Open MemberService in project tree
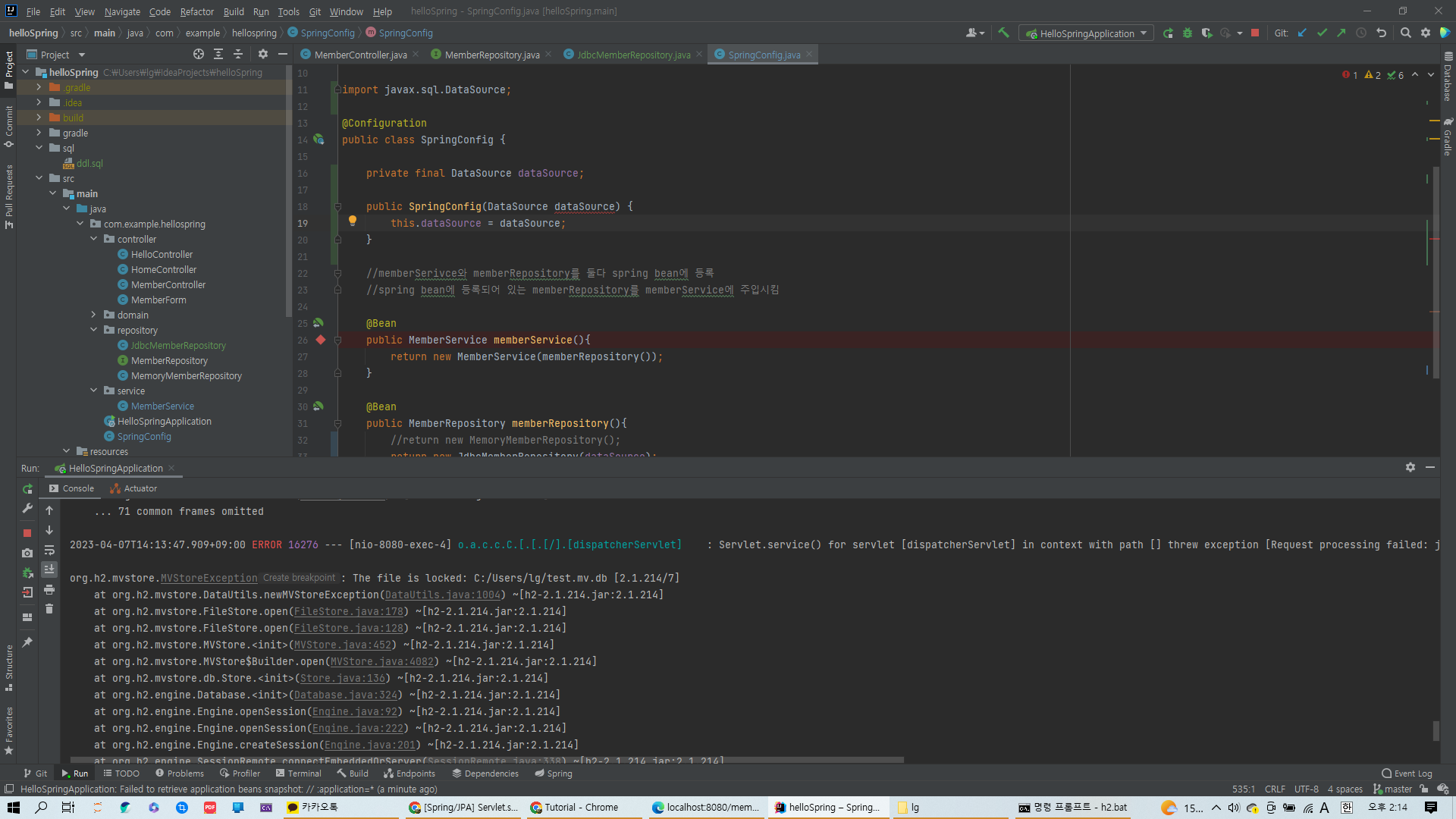The width and height of the screenshot is (1456, 819). point(162,406)
